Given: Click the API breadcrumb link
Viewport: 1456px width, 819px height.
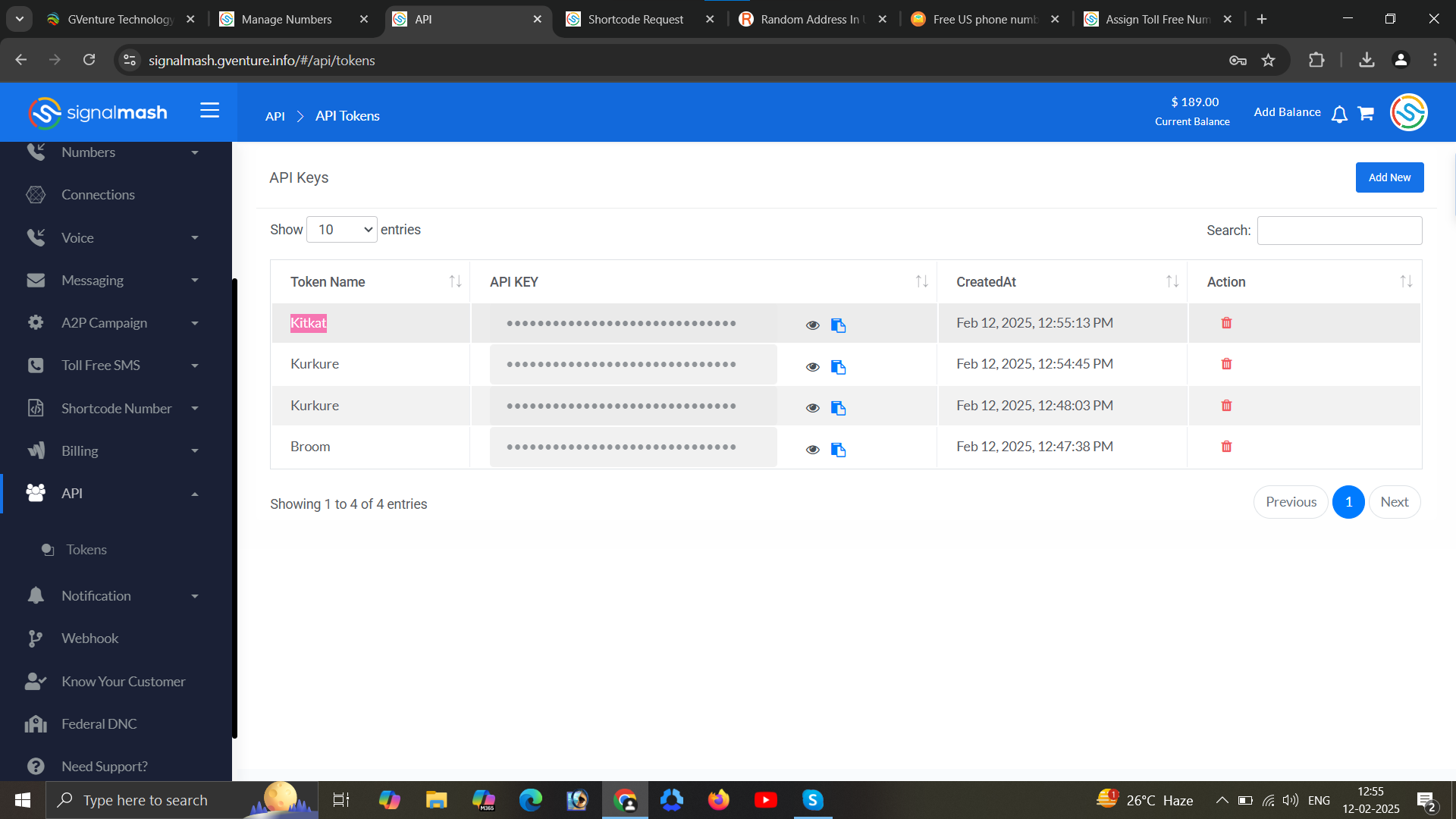Looking at the screenshot, I should coord(275,116).
